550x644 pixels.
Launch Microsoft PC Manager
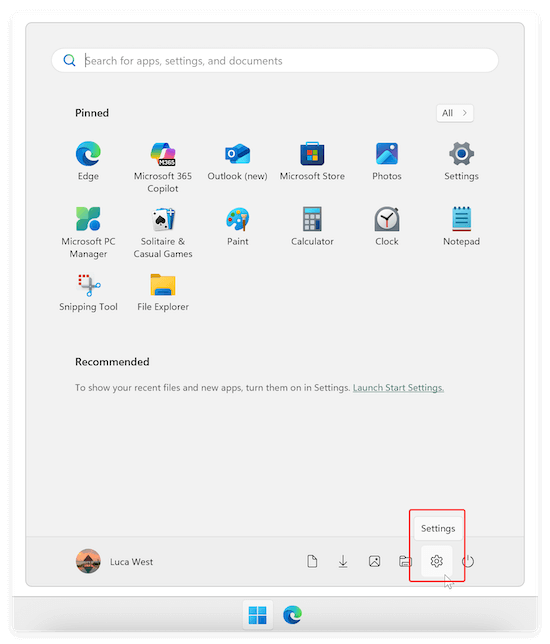pos(88,232)
